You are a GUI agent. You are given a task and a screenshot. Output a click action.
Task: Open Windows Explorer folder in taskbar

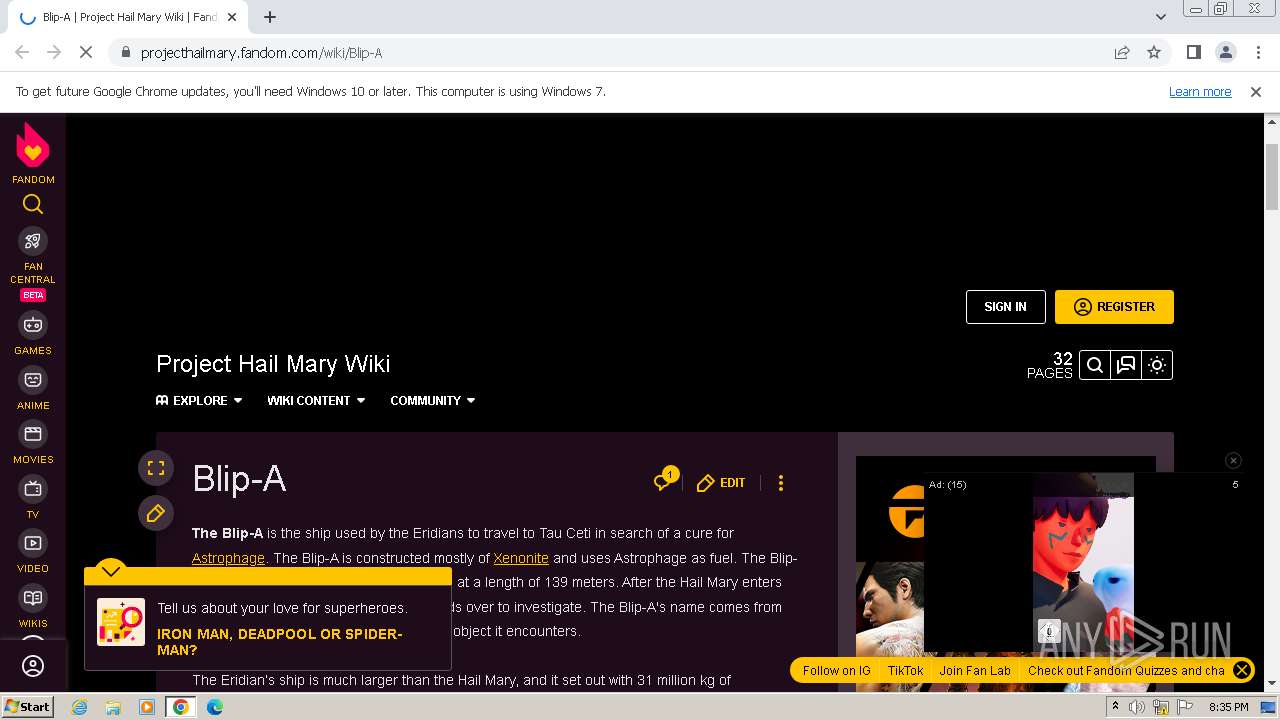pos(113,707)
